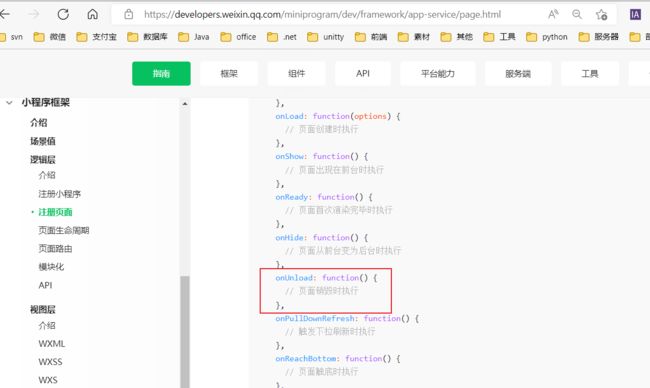Open the 支付宝 bookmark folder

coord(97,37)
